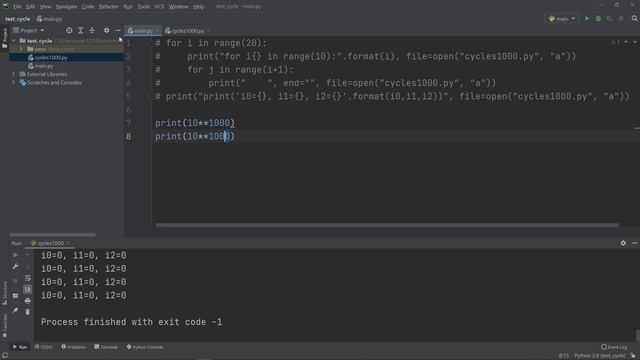Select the cycles1000 tab in Run panel
Screen dimensions: 640x360
tap(50, 243)
